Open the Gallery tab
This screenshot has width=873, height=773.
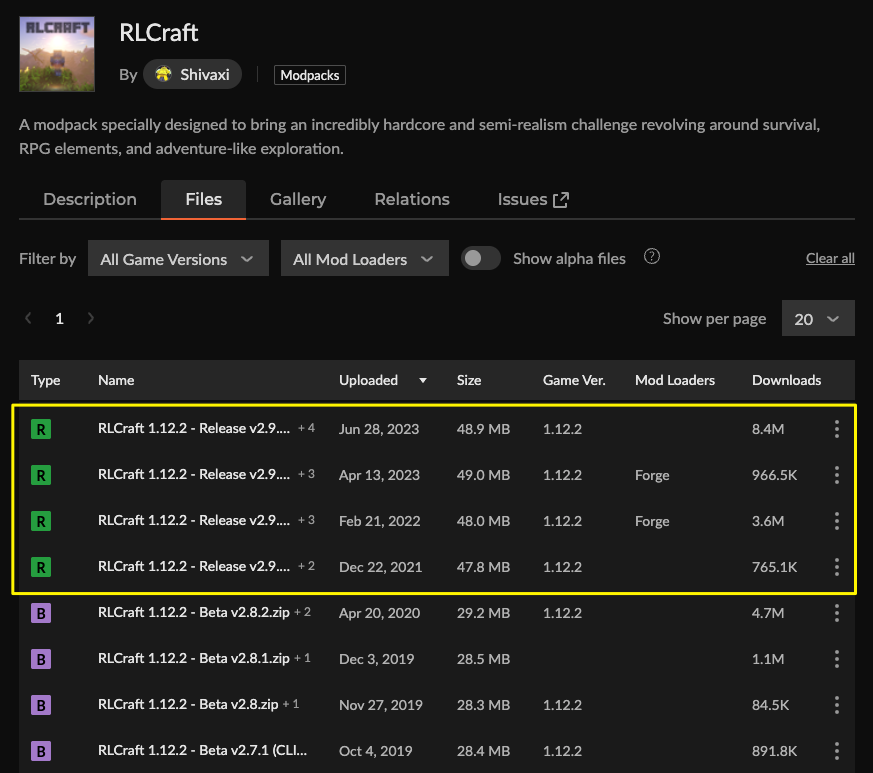(298, 199)
